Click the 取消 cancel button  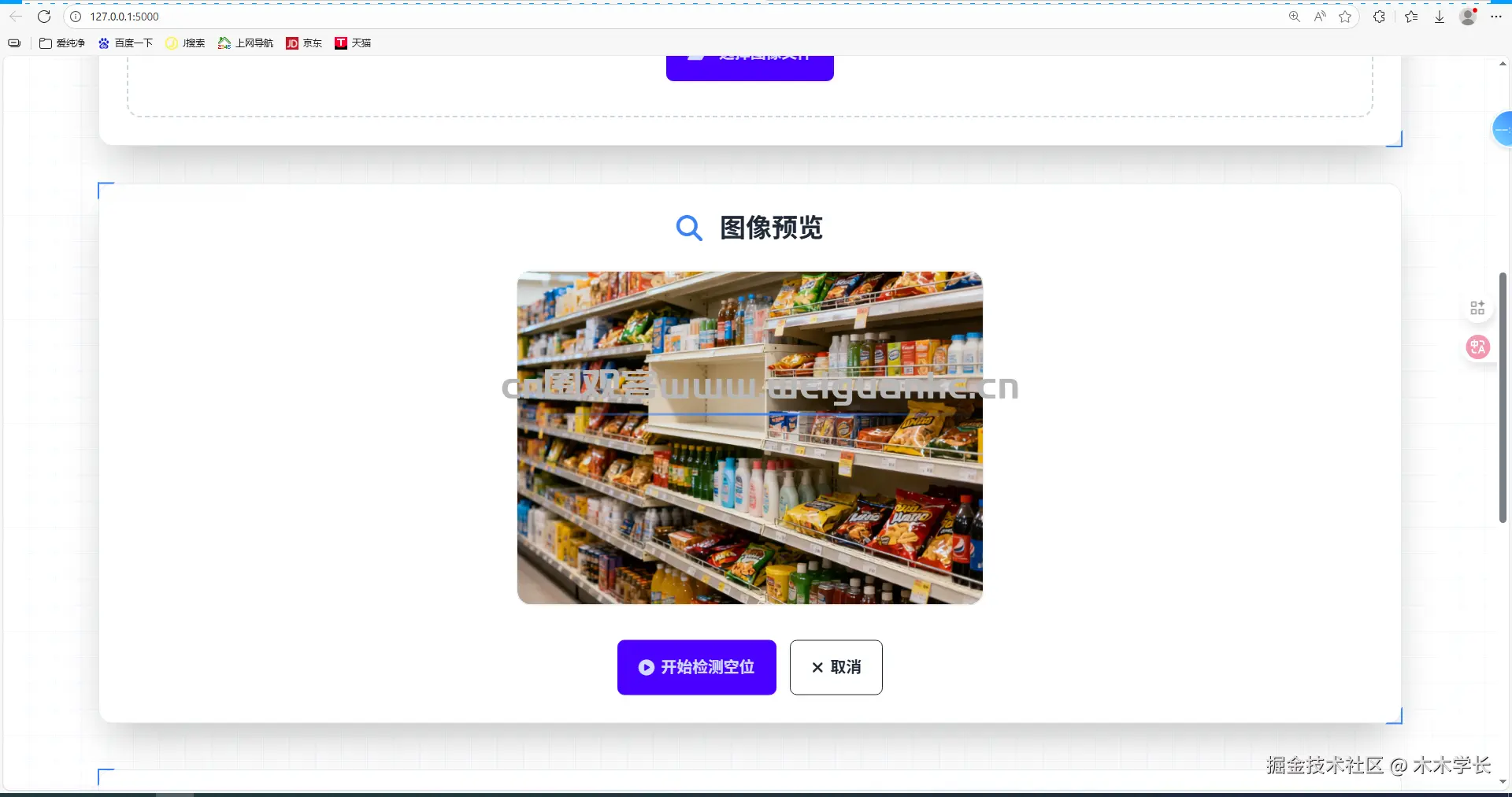click(836, 667)
